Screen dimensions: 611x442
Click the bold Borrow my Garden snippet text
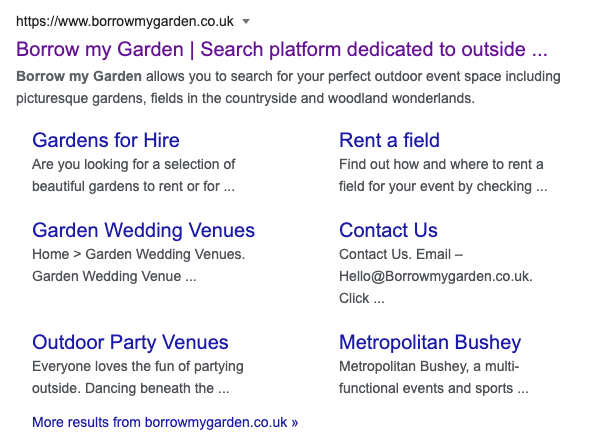(x=79, y=76)
